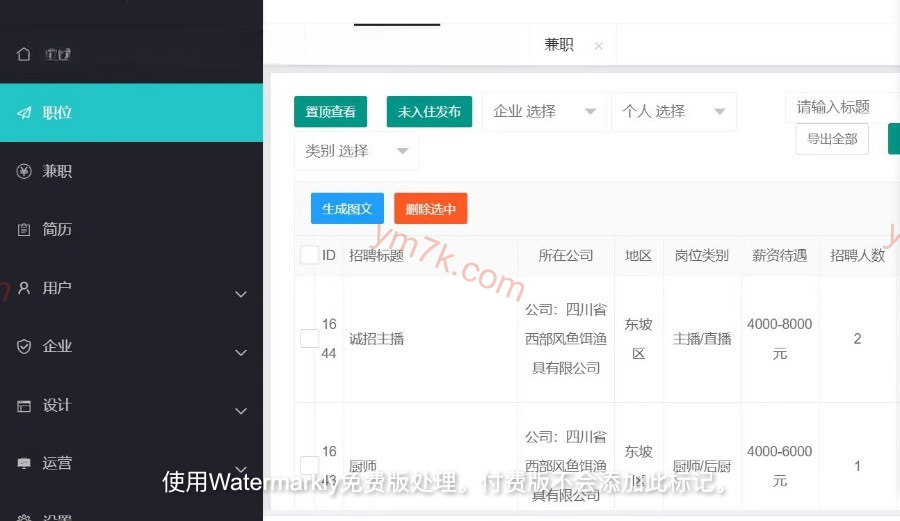Click the red 删除选中 button
This screenshot has height=521, width=900.
pos(430,209)
